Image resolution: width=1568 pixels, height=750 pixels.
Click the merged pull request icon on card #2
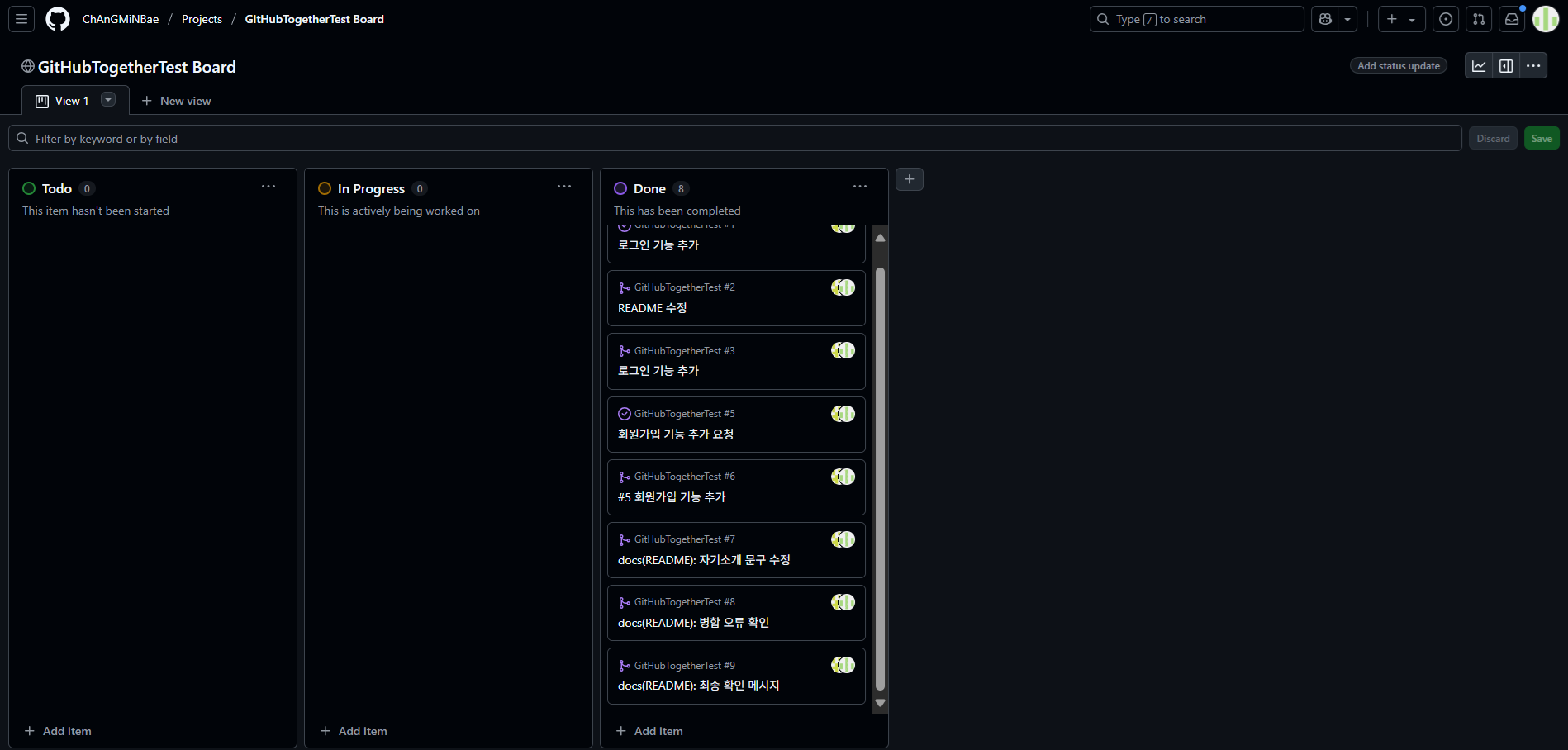[625, 288]
